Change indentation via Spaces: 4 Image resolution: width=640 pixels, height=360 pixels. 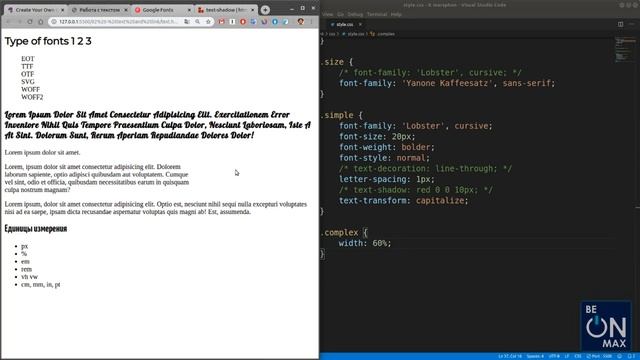tap(535, 356)
